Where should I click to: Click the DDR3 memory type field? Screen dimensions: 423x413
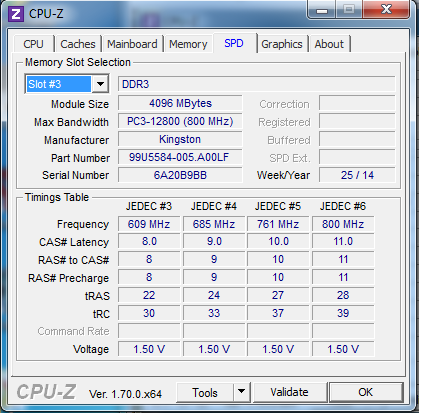(256, 84)
